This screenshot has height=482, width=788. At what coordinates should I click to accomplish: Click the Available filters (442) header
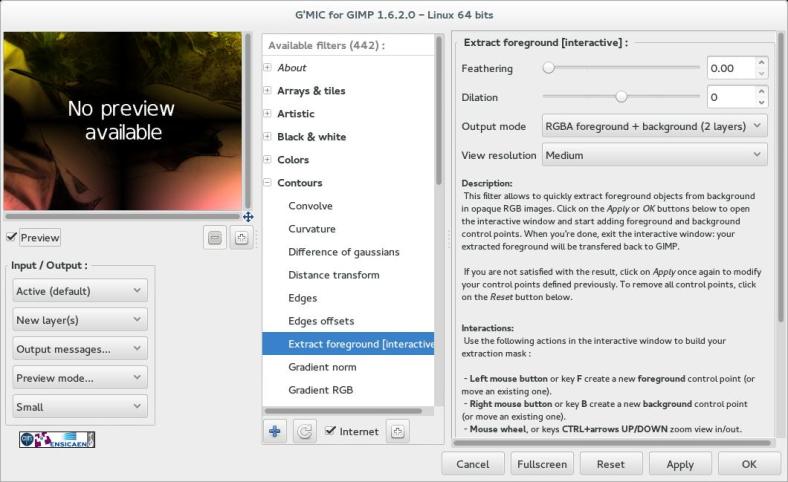point(327,45)
